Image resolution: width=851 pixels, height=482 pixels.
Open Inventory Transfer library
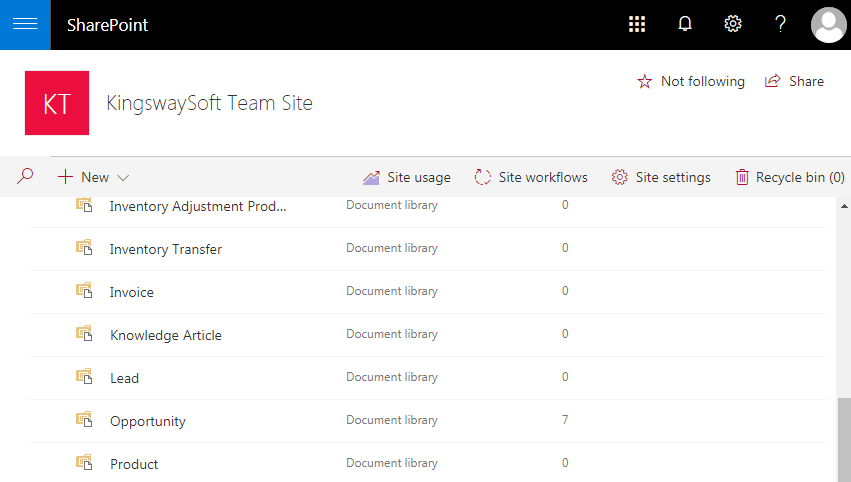166,249
